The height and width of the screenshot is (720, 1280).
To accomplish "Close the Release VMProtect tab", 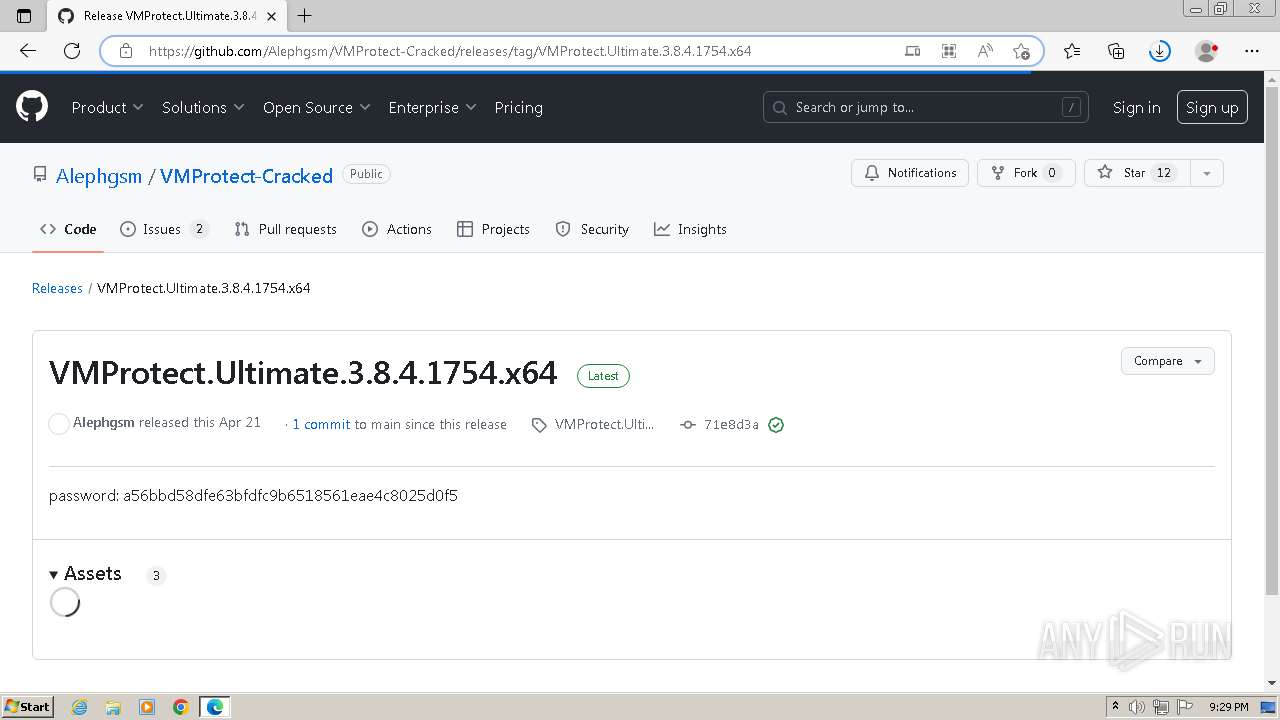I will click(x=271, y=16).
